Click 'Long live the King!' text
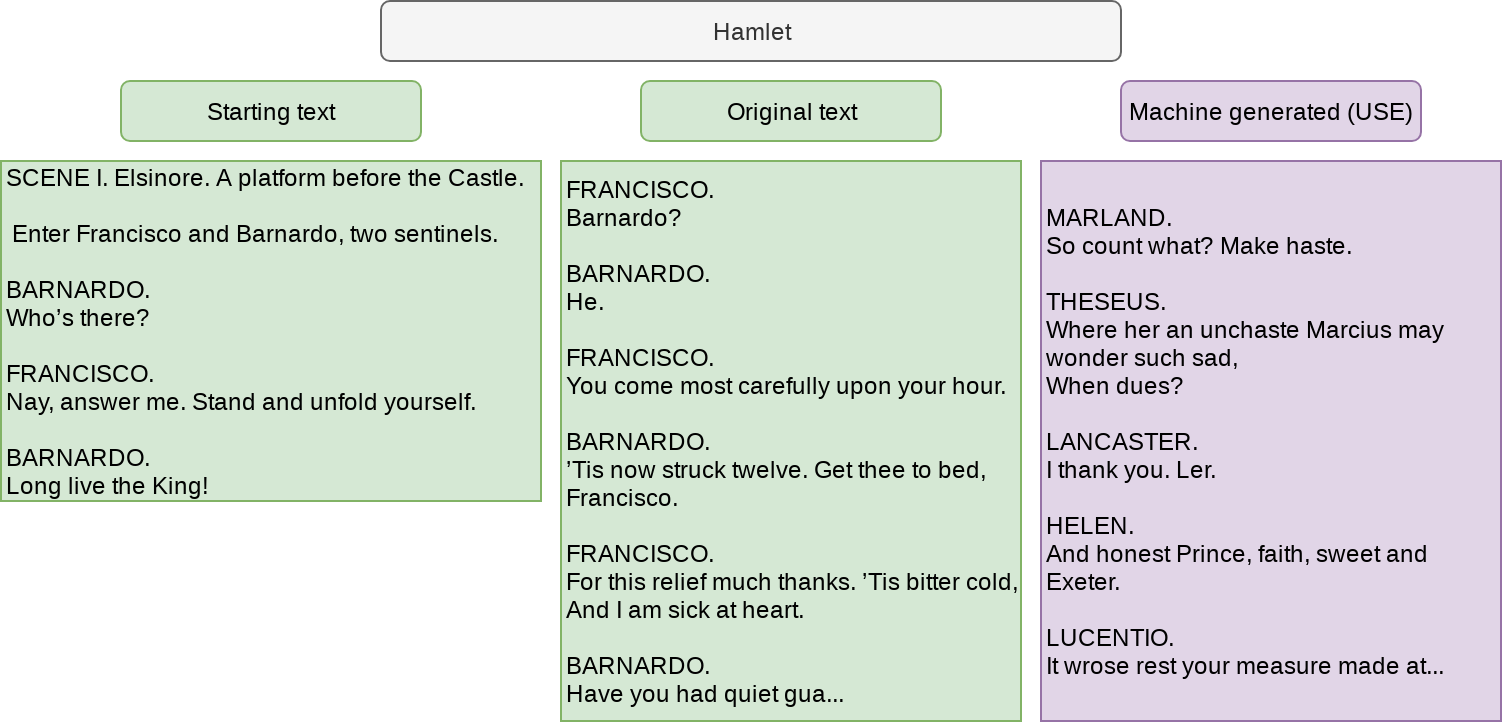1502x722 pixels. point(108,487)
